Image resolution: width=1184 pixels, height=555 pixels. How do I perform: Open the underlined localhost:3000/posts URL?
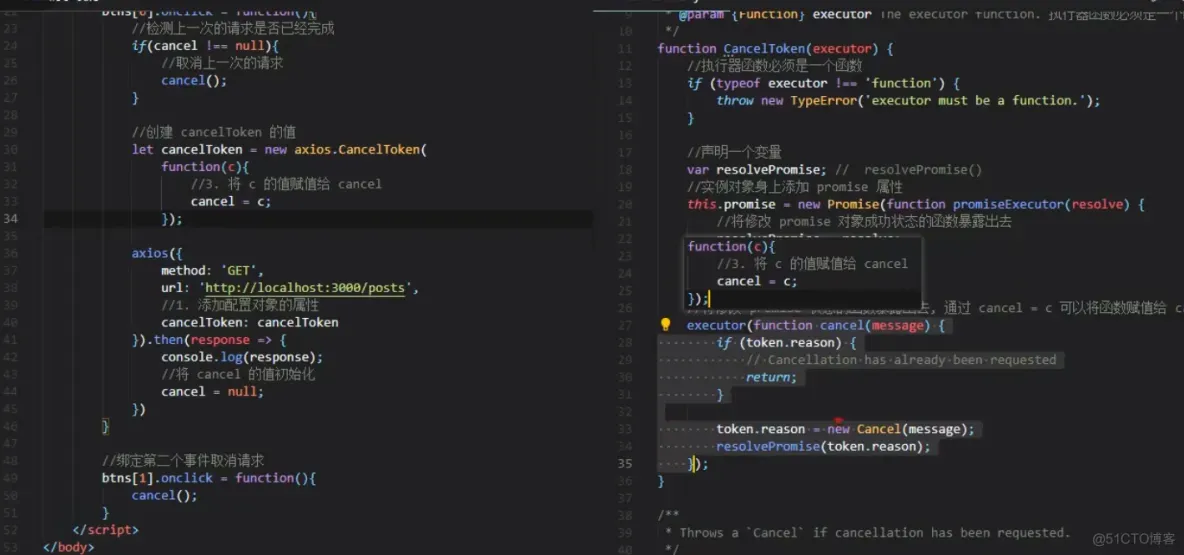pos(307,288)
